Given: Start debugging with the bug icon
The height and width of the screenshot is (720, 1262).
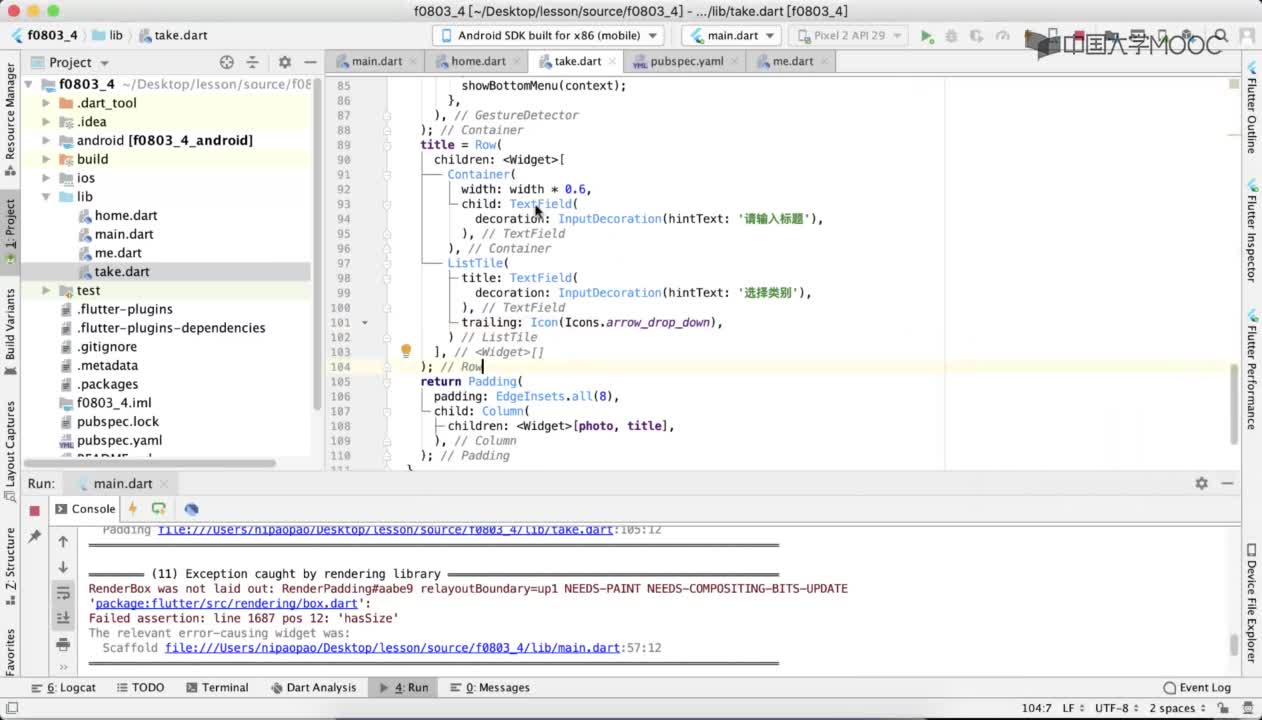Looking at the screenshot, I should click(951, 35).
